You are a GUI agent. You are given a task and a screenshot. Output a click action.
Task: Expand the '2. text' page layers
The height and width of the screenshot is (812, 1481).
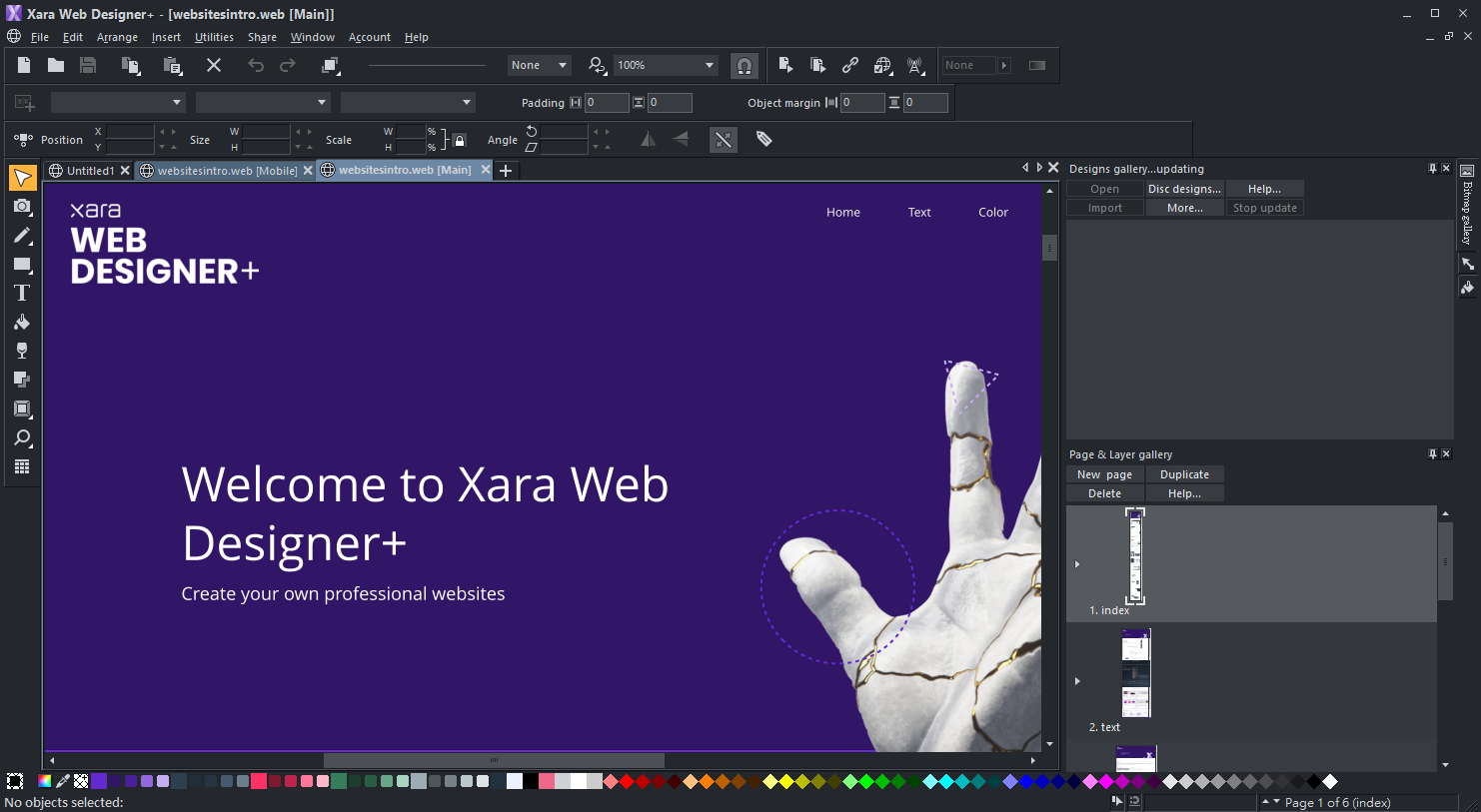[1077, 681]
